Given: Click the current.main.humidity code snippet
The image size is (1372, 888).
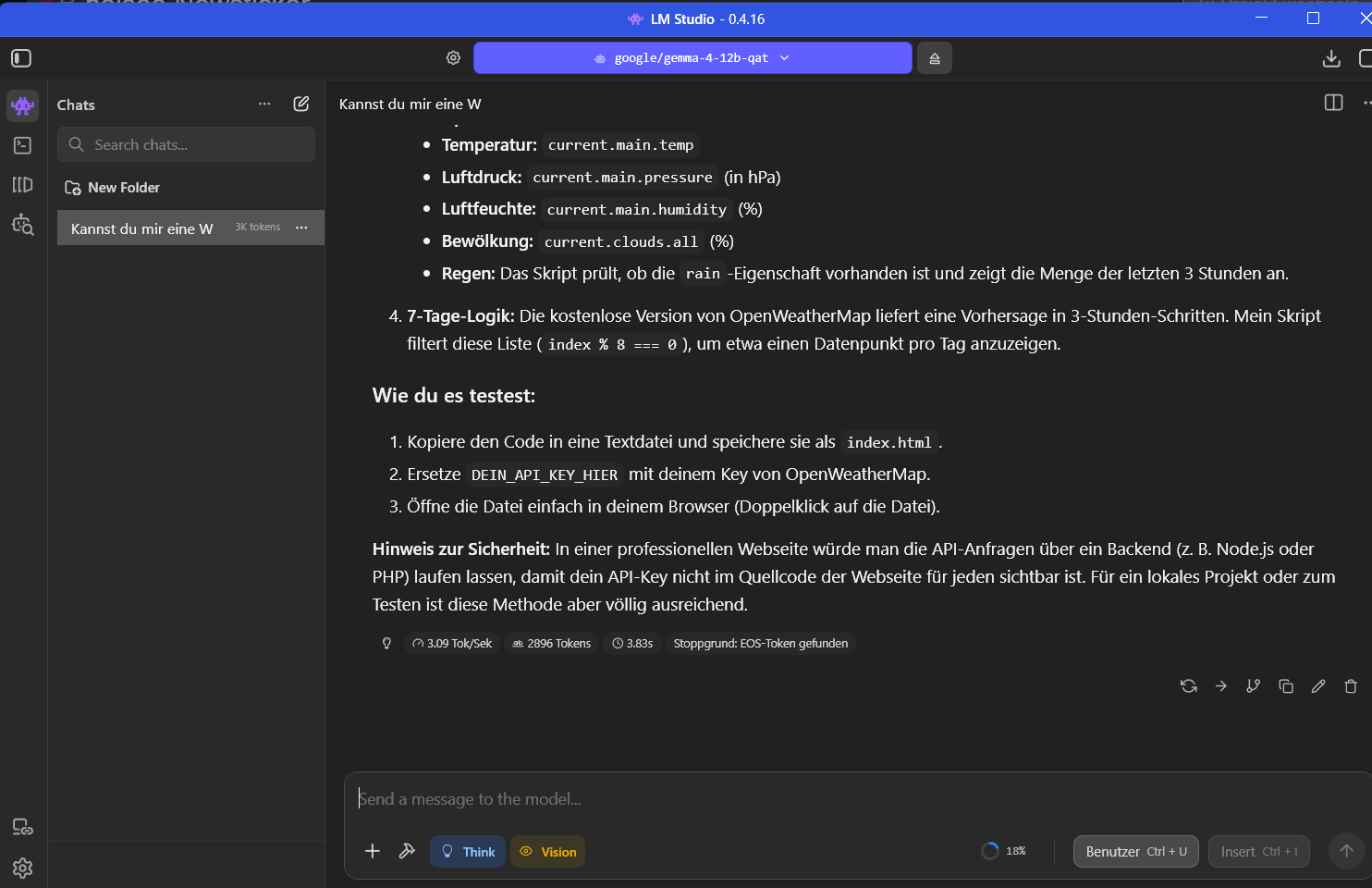Looking at the screenshot, I should click(637, 210).
